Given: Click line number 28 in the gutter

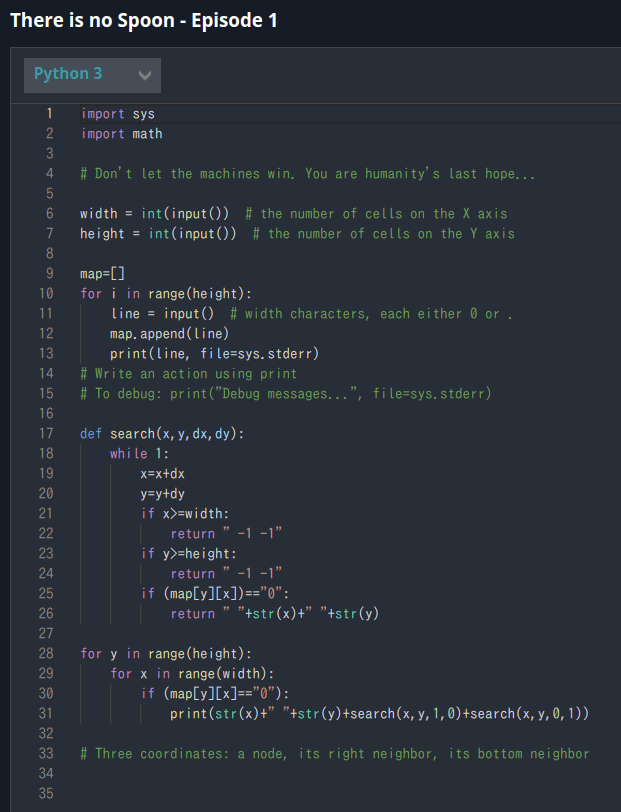Looking at the screenshot, I should coord(46,654).
